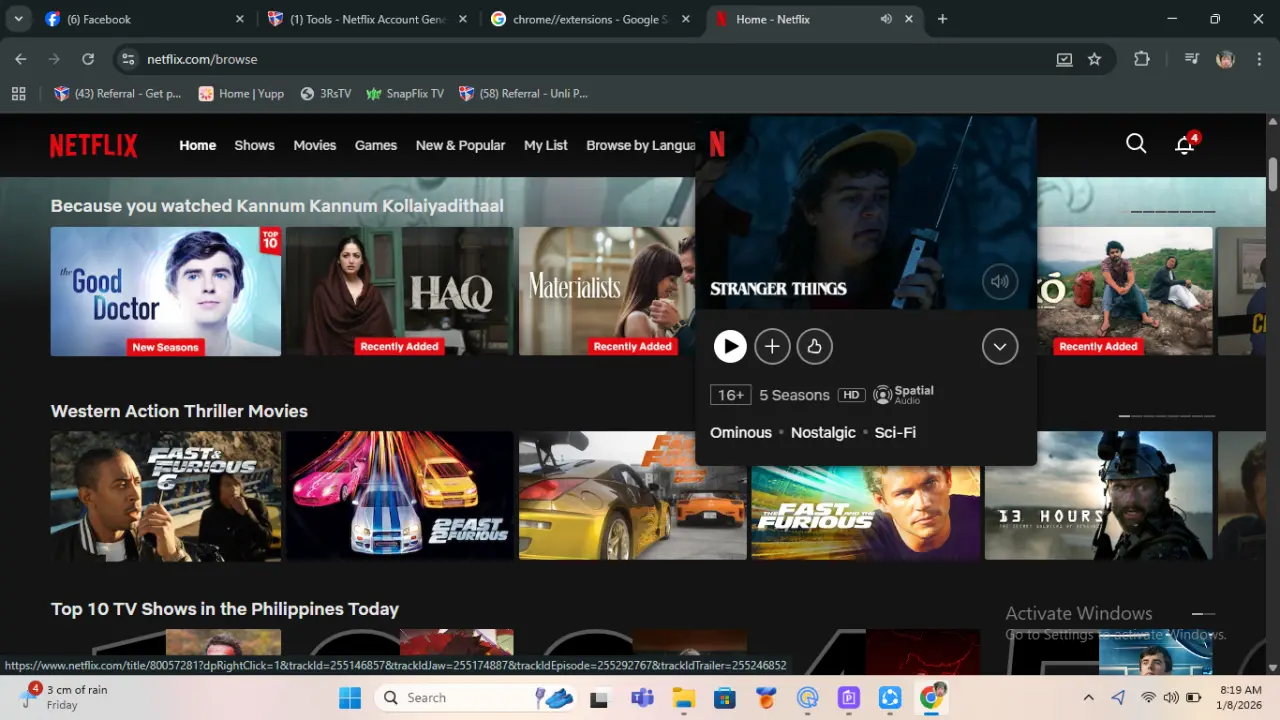Image resolution: width=1280 pixels, height=720 pixels.
Task: Open Microsoft Teams from the taskbar
Action: pyautogui.click(x=642, y=698)
